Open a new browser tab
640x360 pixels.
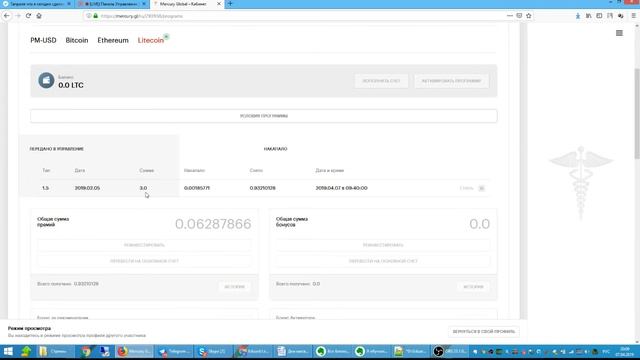(230, 4)
